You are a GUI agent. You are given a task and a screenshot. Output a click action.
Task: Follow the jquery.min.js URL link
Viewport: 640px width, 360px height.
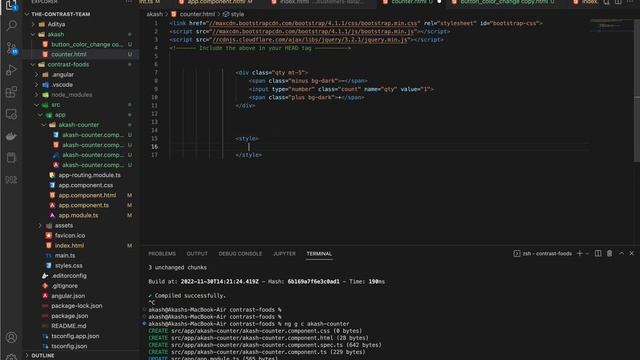(x=310, y=40)
